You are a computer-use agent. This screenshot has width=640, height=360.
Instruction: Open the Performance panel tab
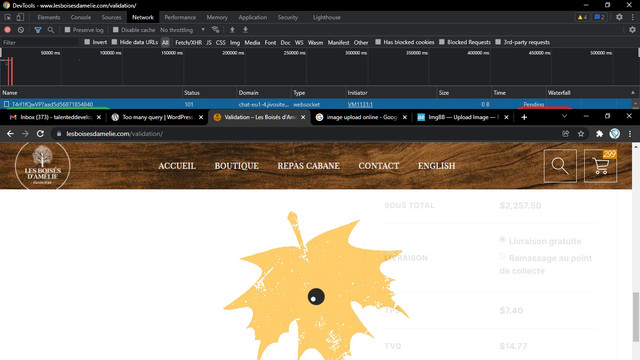[180, 17]
